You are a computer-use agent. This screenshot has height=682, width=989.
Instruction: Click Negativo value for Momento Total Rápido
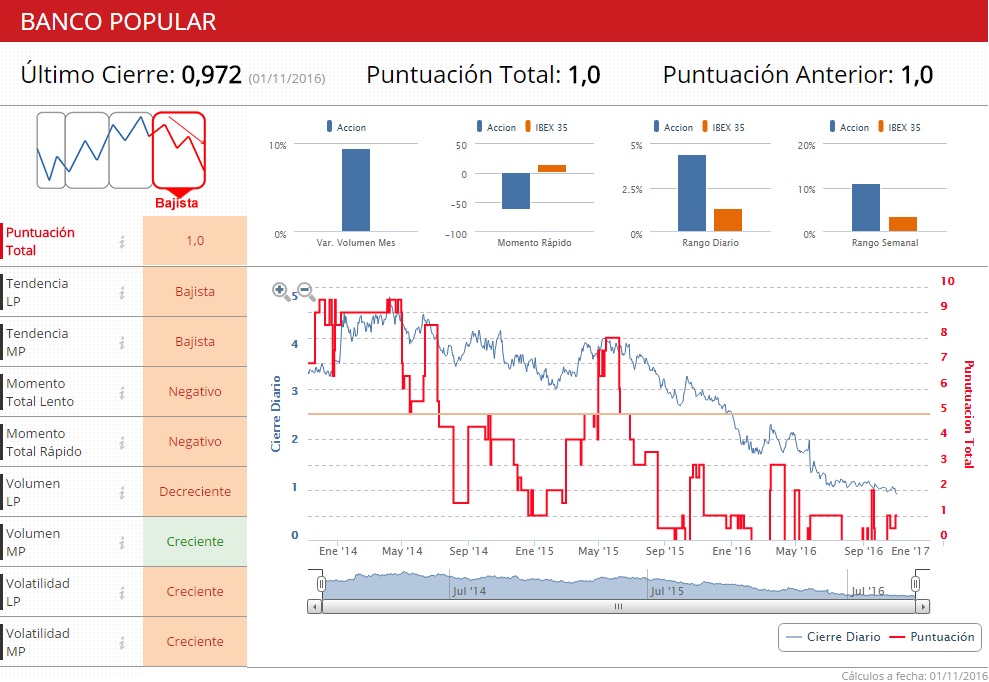pos(195,442)
